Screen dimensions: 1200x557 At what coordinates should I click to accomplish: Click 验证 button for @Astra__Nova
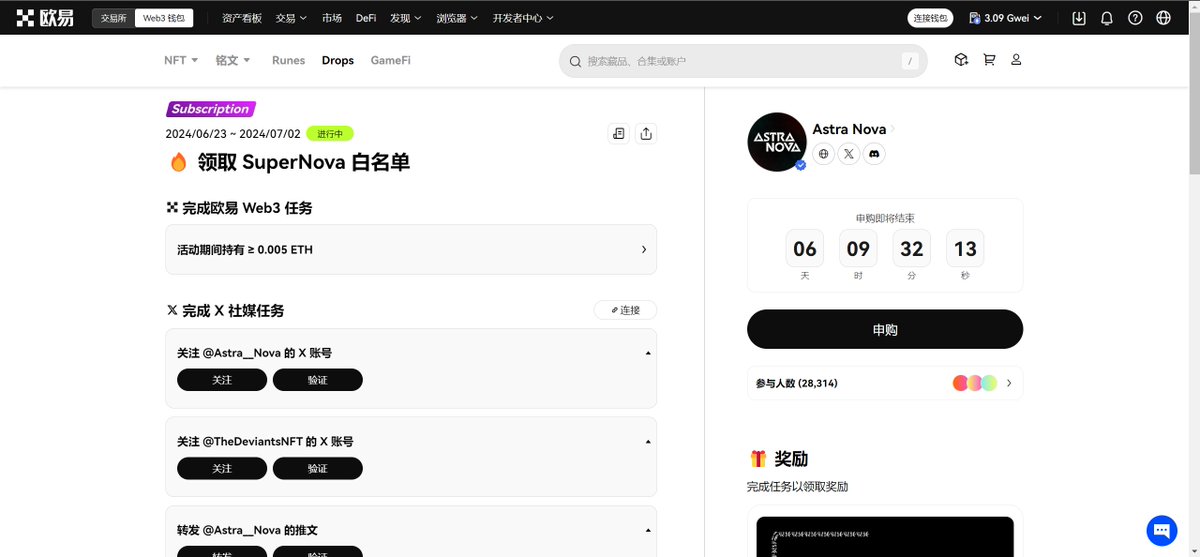coord(318,380)
